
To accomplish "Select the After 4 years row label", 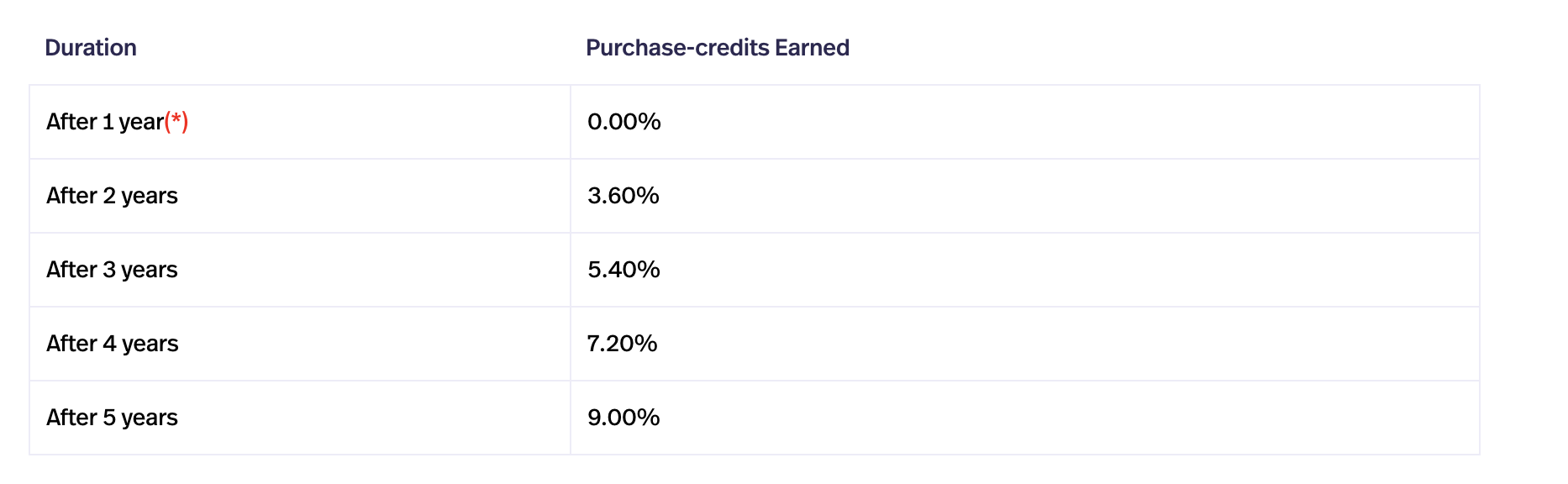I will point(112,344).
